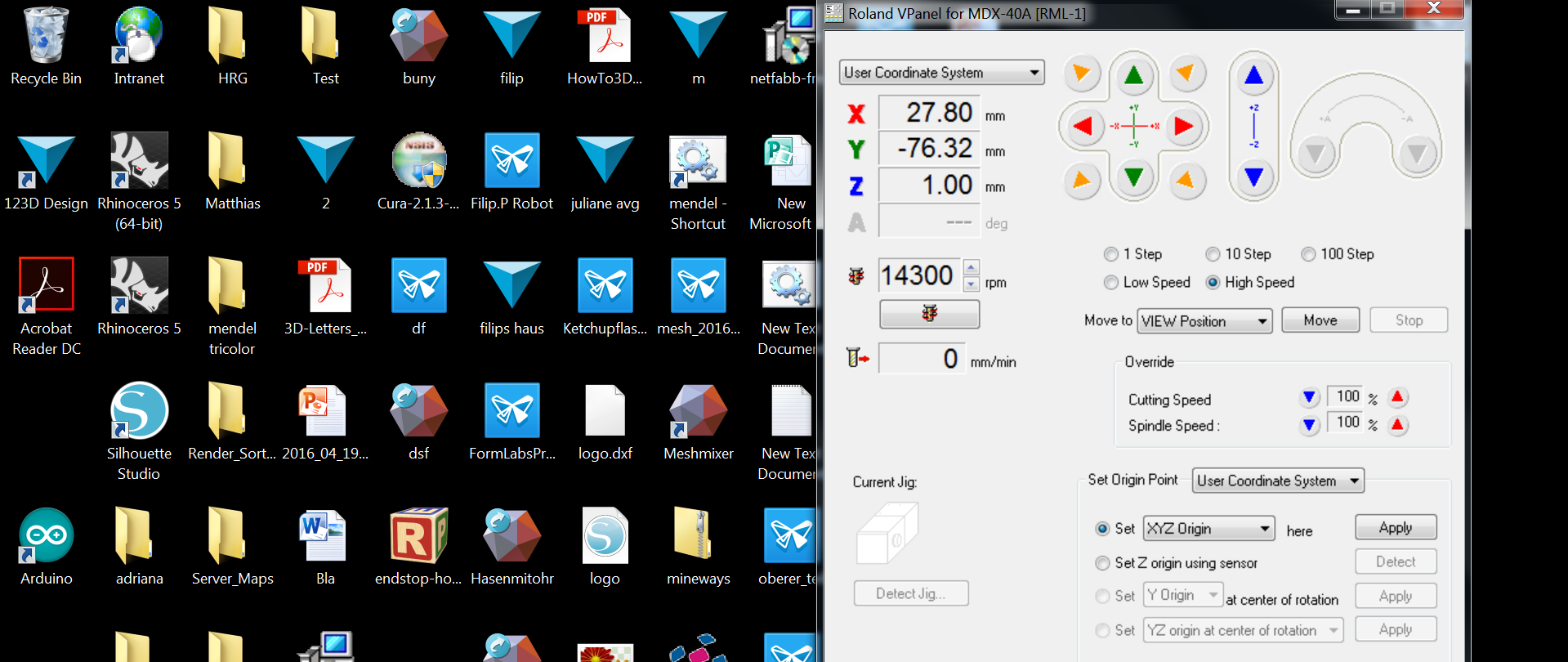Screen dimensions: 1568x662
Task: Open the Hasenmitohr netfabb file
Action: pos(511,546)
